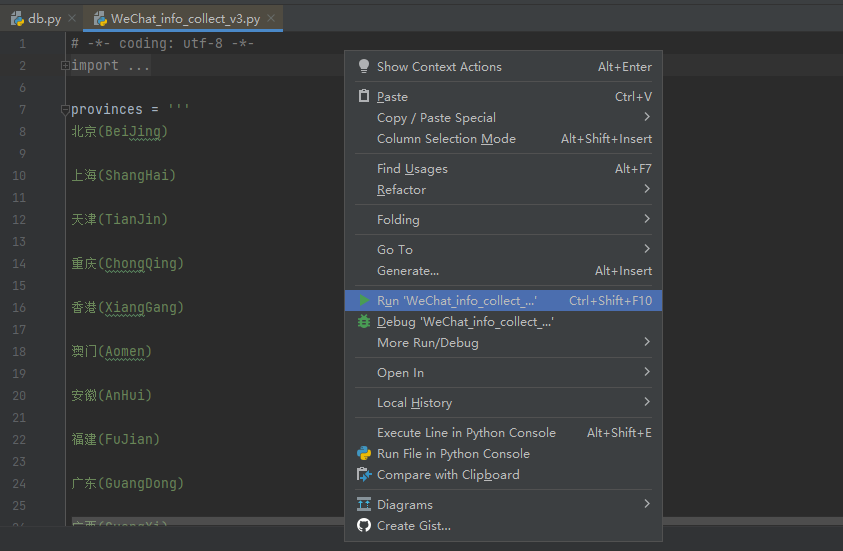Expand the folded import block on line 2

click(x=65, y=66)
